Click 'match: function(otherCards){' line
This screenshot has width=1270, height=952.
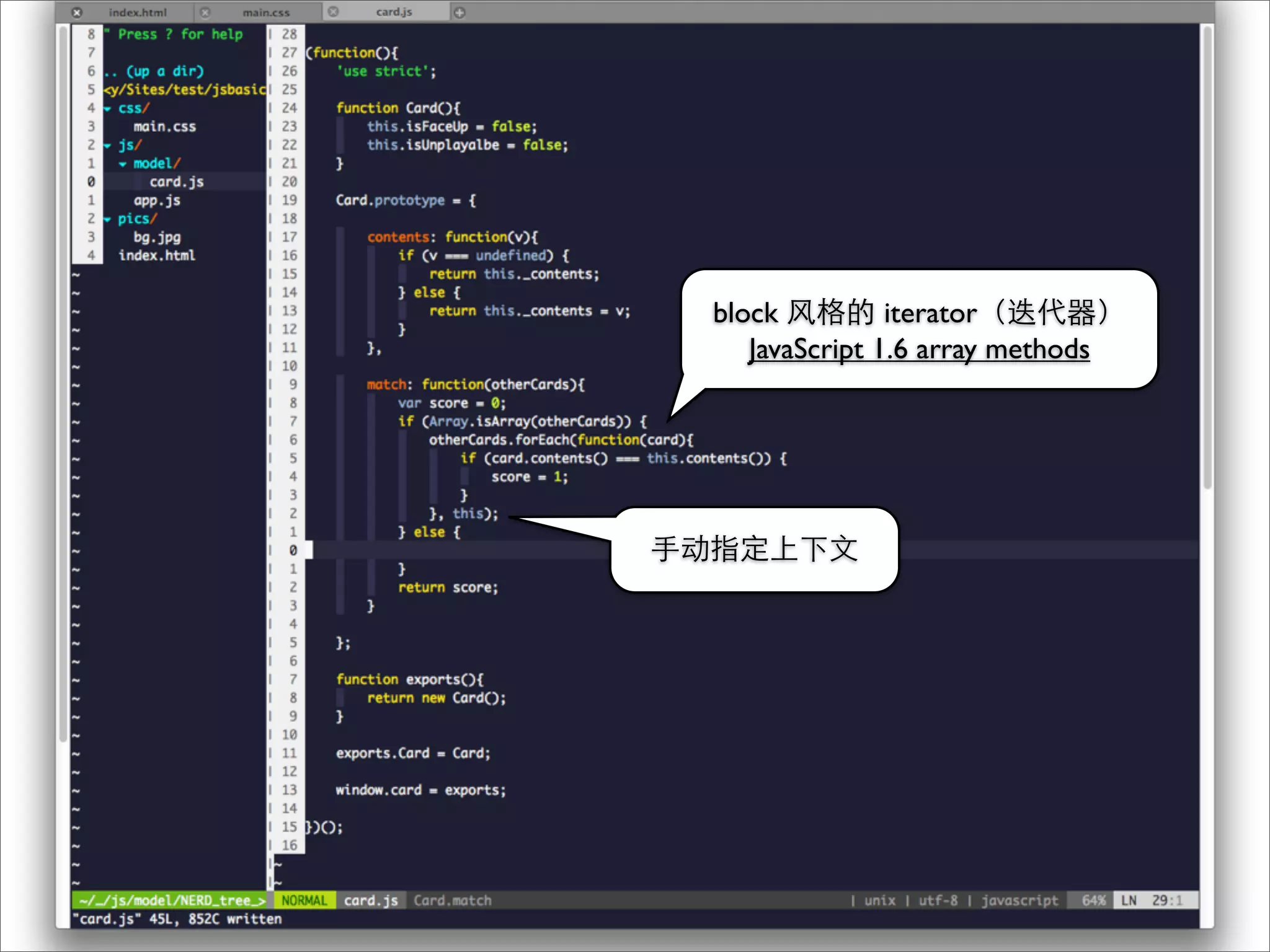coord(476,384)
